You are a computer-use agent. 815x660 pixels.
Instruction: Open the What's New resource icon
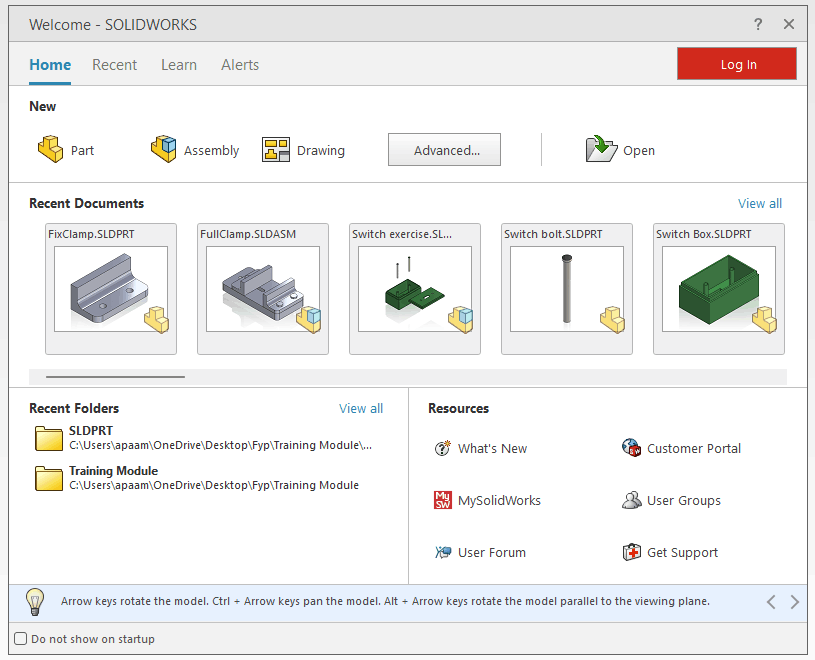click(442, 448)
